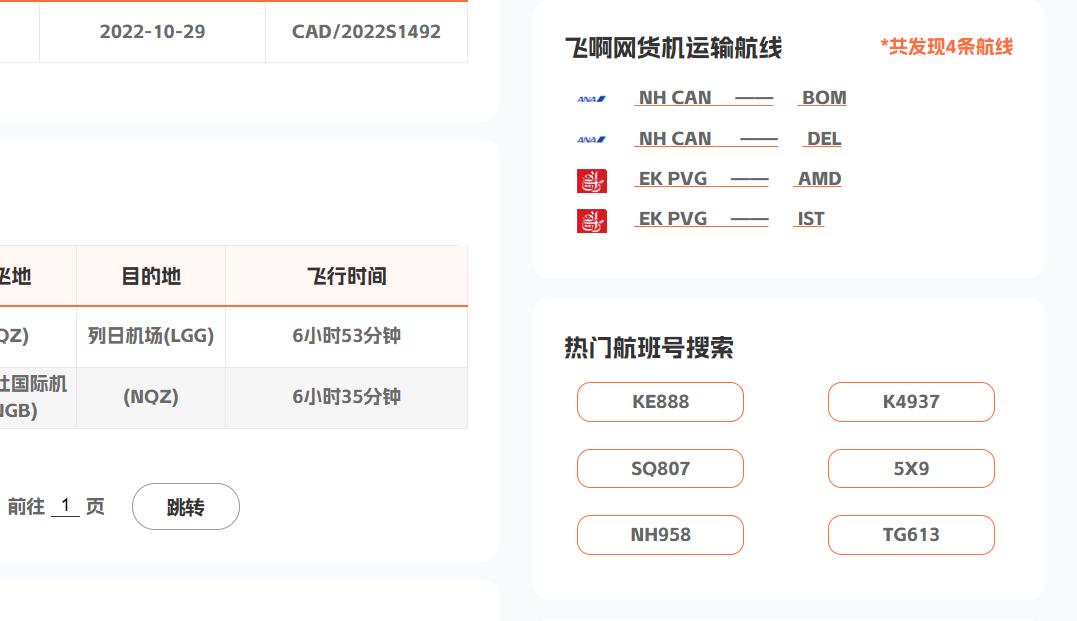Open the NH CAN to BOM route link
This screenshot has height=621, width=1077.
point(740,98)
